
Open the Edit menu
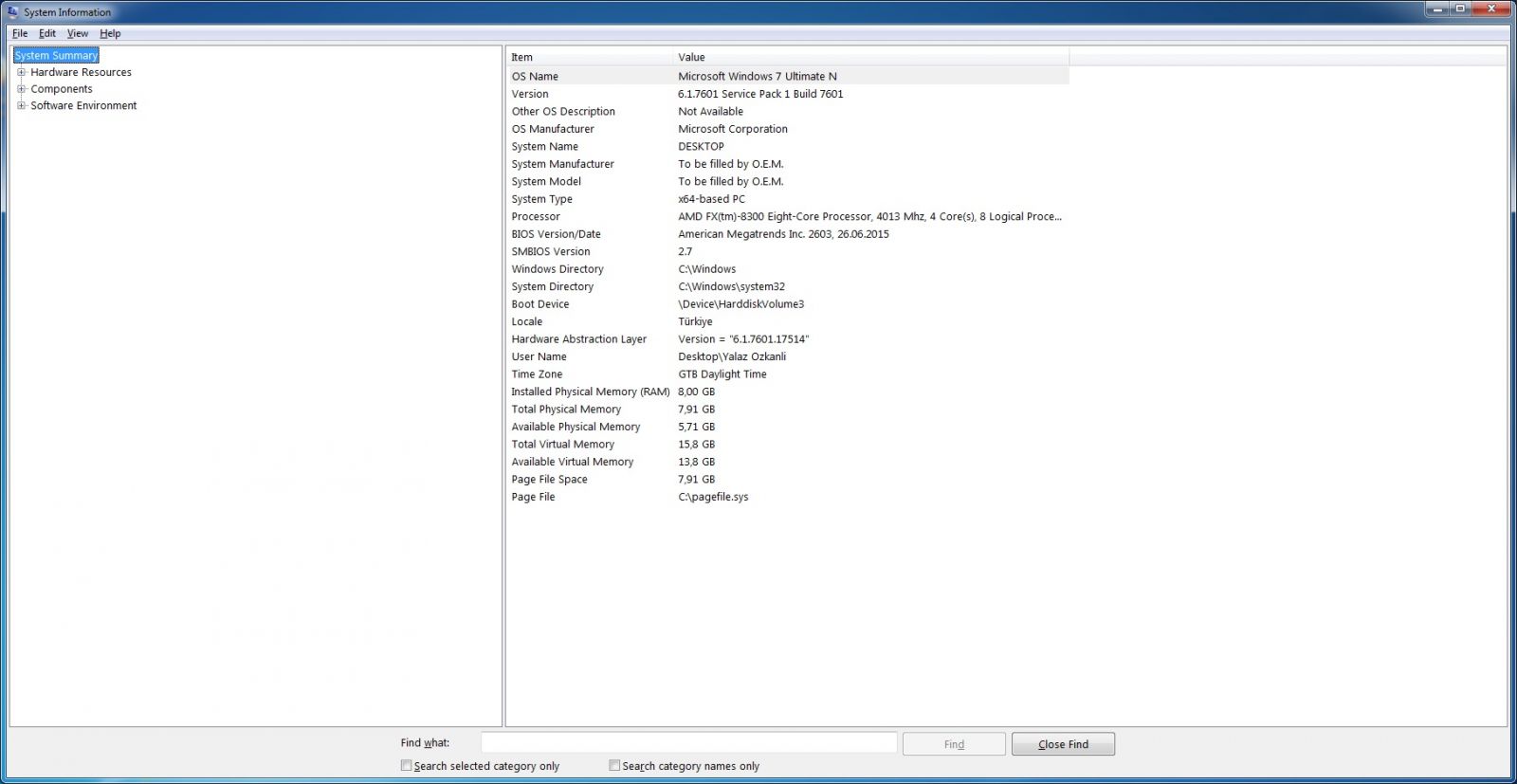click(47, 33)
